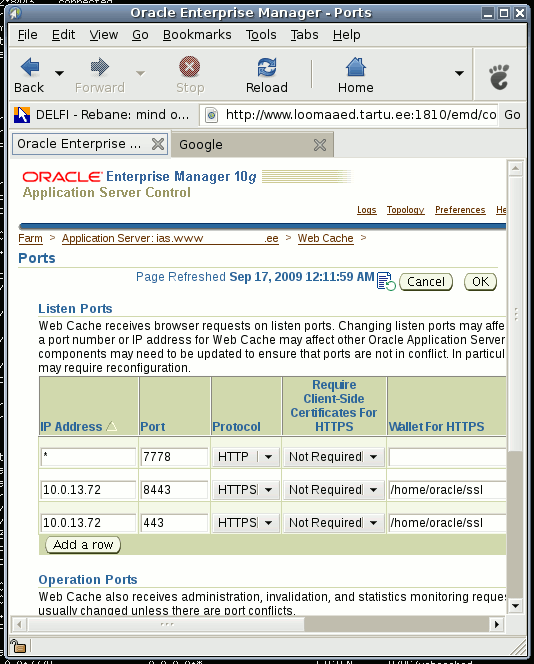Viewport: 534px width, 664px height.
Task: Click the Add a row button
Action: click(x=83, y=545)
